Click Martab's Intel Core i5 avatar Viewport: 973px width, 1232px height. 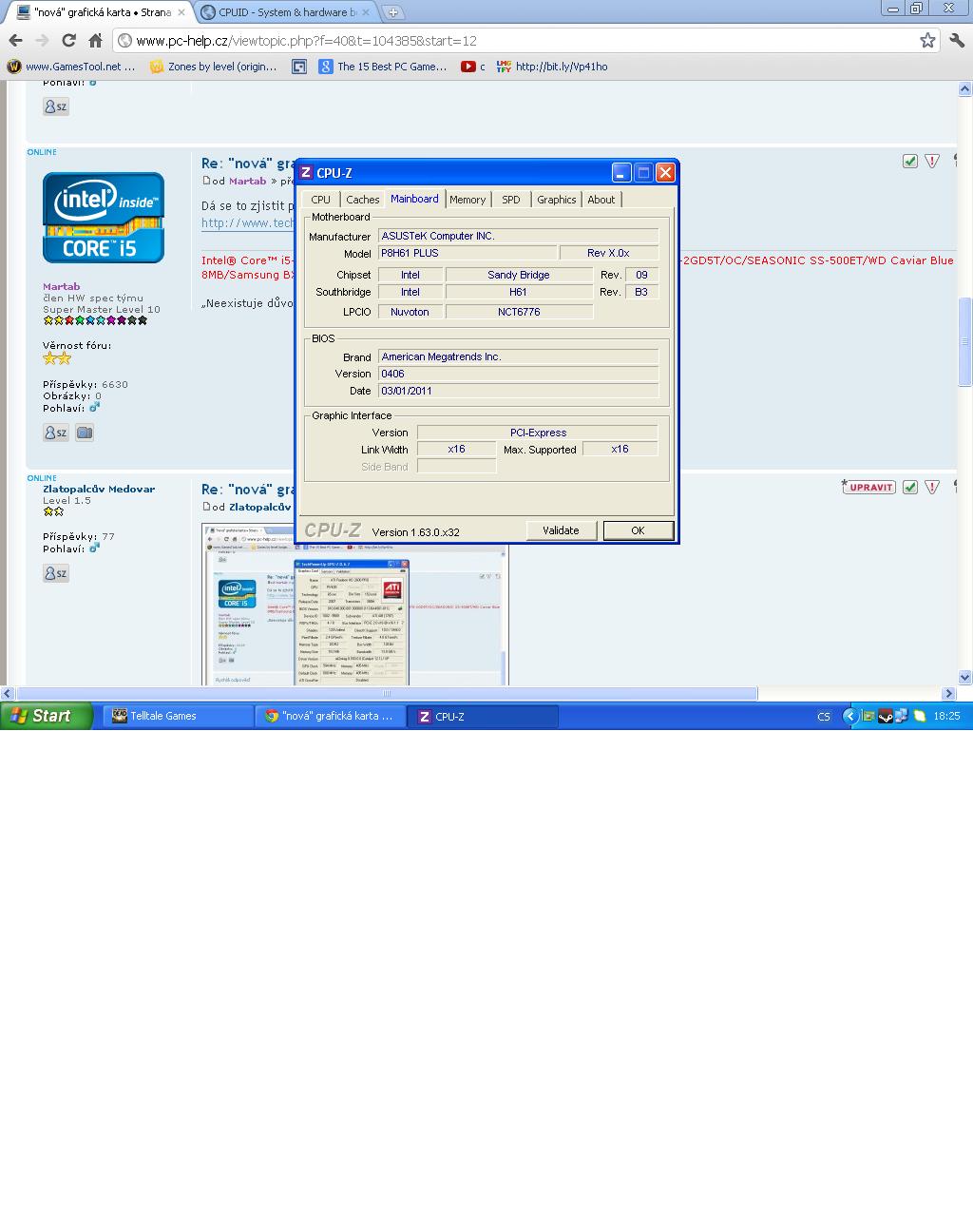point(103,218)
